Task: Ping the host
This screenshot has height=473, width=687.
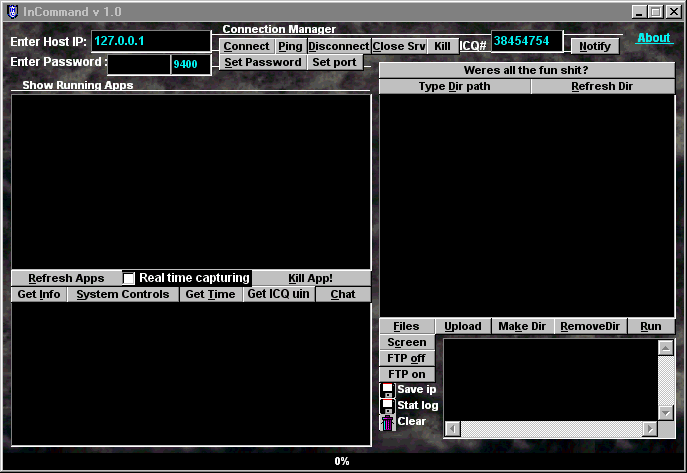Action: [x=290, y=46]
